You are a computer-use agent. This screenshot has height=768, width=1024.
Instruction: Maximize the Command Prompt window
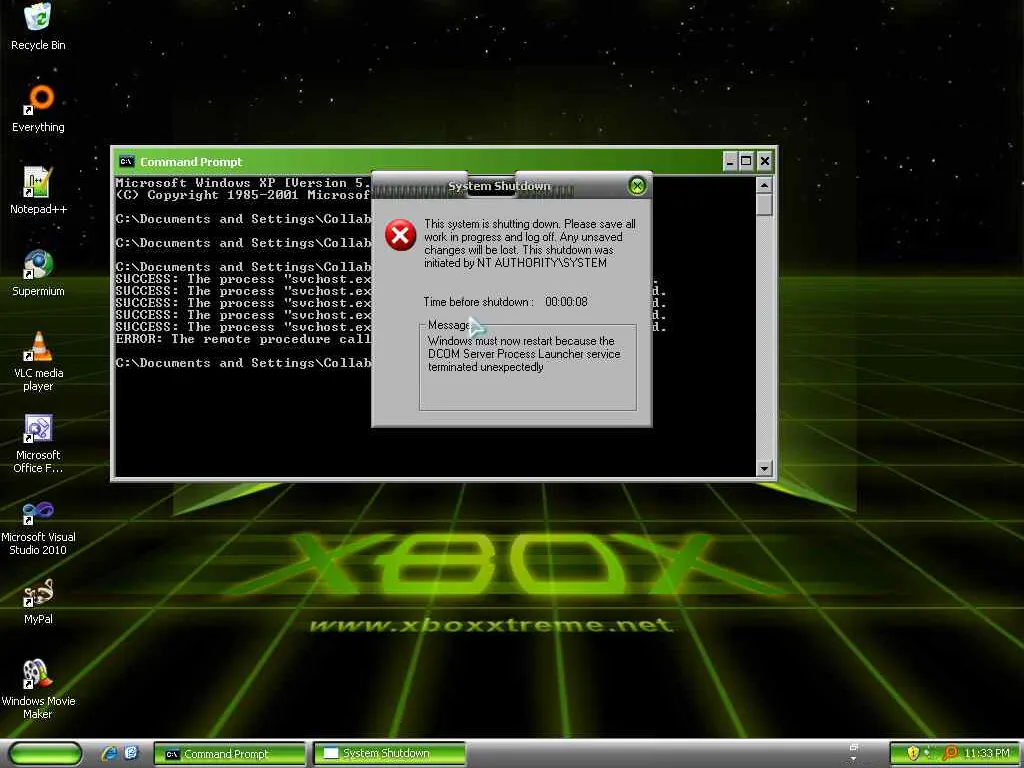(747, 161)
